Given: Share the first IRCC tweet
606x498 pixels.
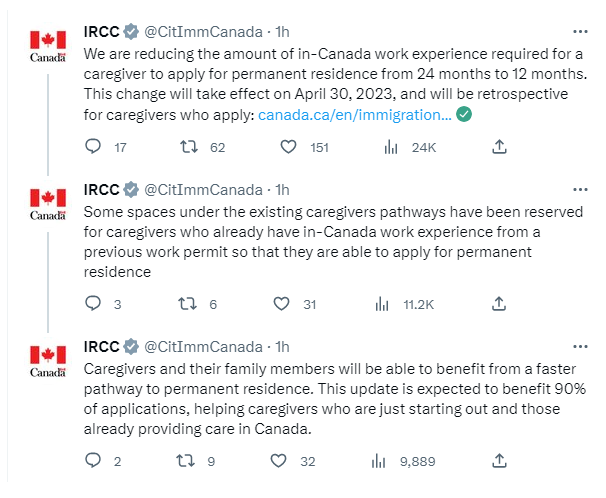Looking at the screenshot, I should pyautogui.click(x=499, y=147).
